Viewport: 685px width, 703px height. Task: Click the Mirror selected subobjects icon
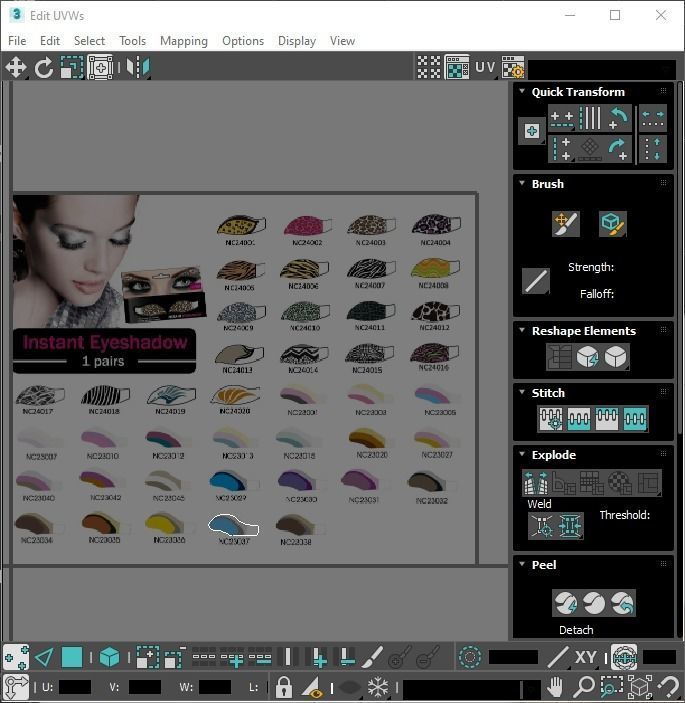[x=138, y=68]
